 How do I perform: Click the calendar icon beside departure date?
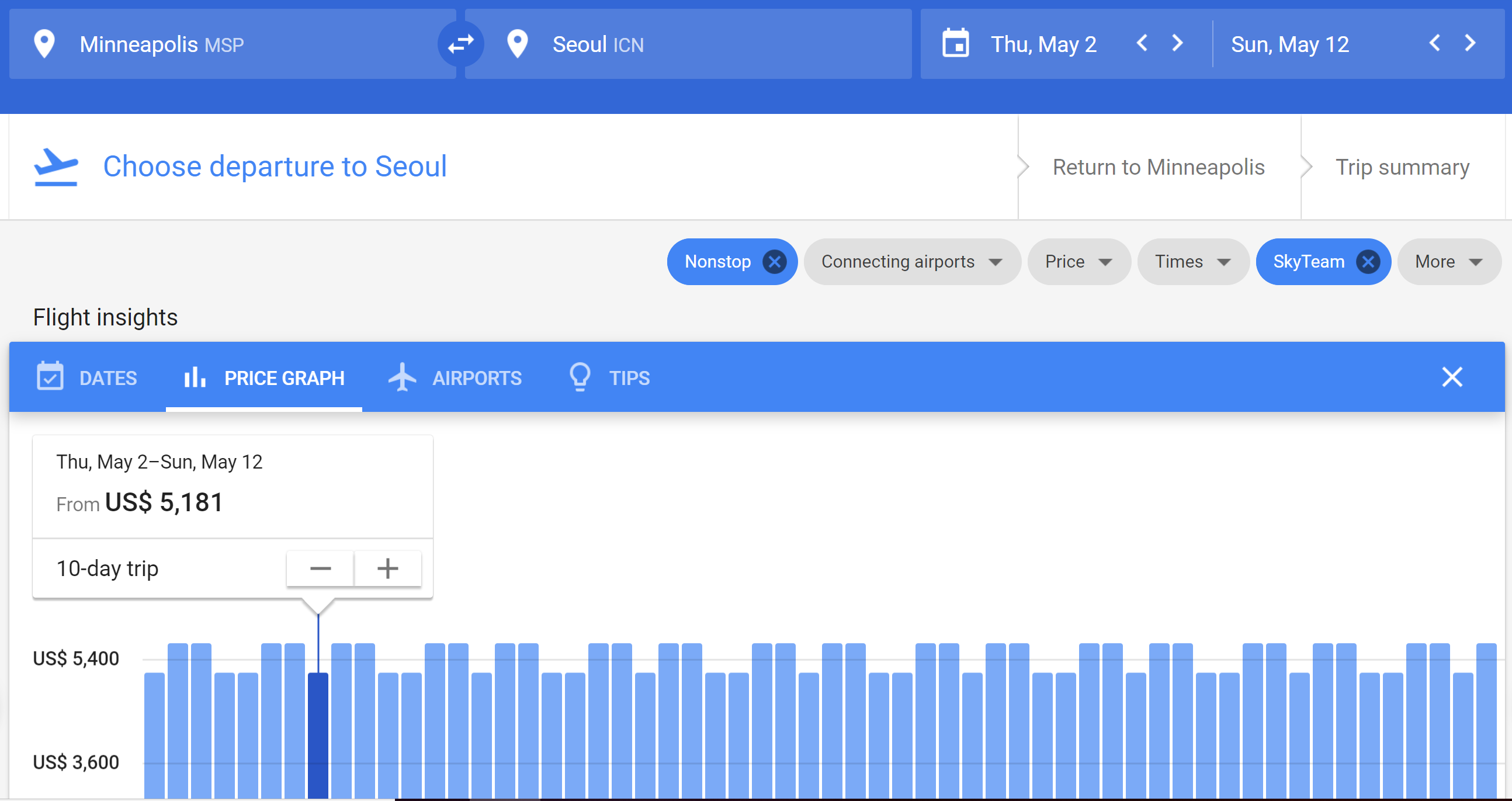click(x=955, y=44)
